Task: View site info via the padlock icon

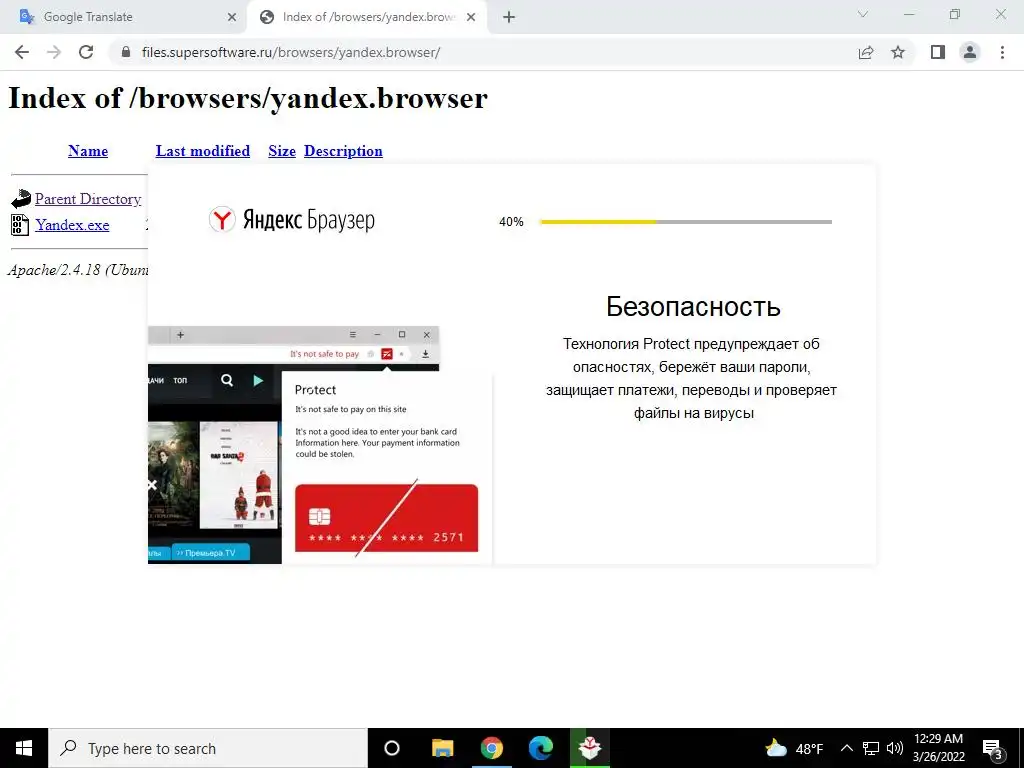Action: (x=126, y=52)
